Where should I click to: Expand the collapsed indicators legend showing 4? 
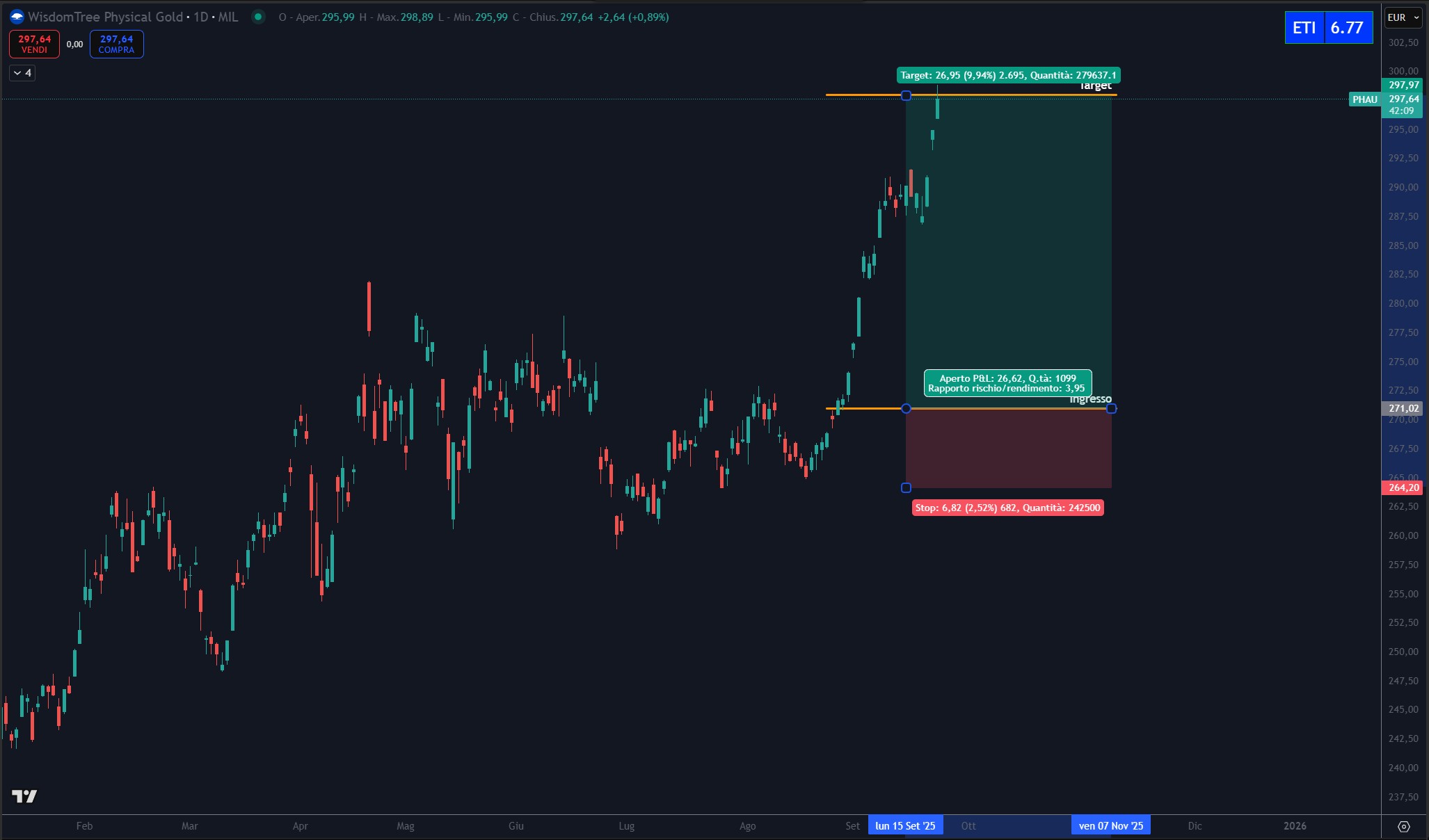click(22, 73)
